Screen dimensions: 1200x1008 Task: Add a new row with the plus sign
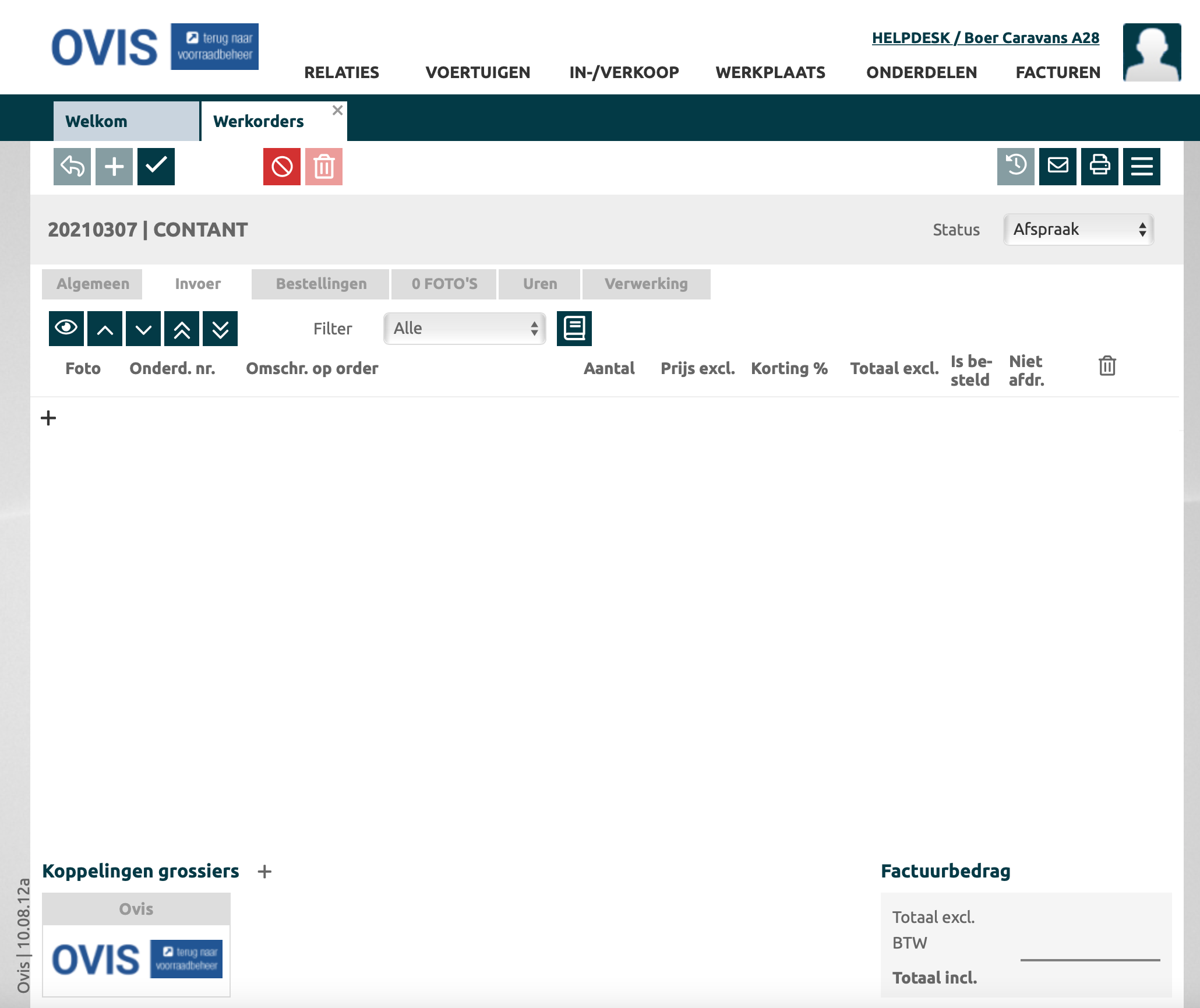[49, 418]
